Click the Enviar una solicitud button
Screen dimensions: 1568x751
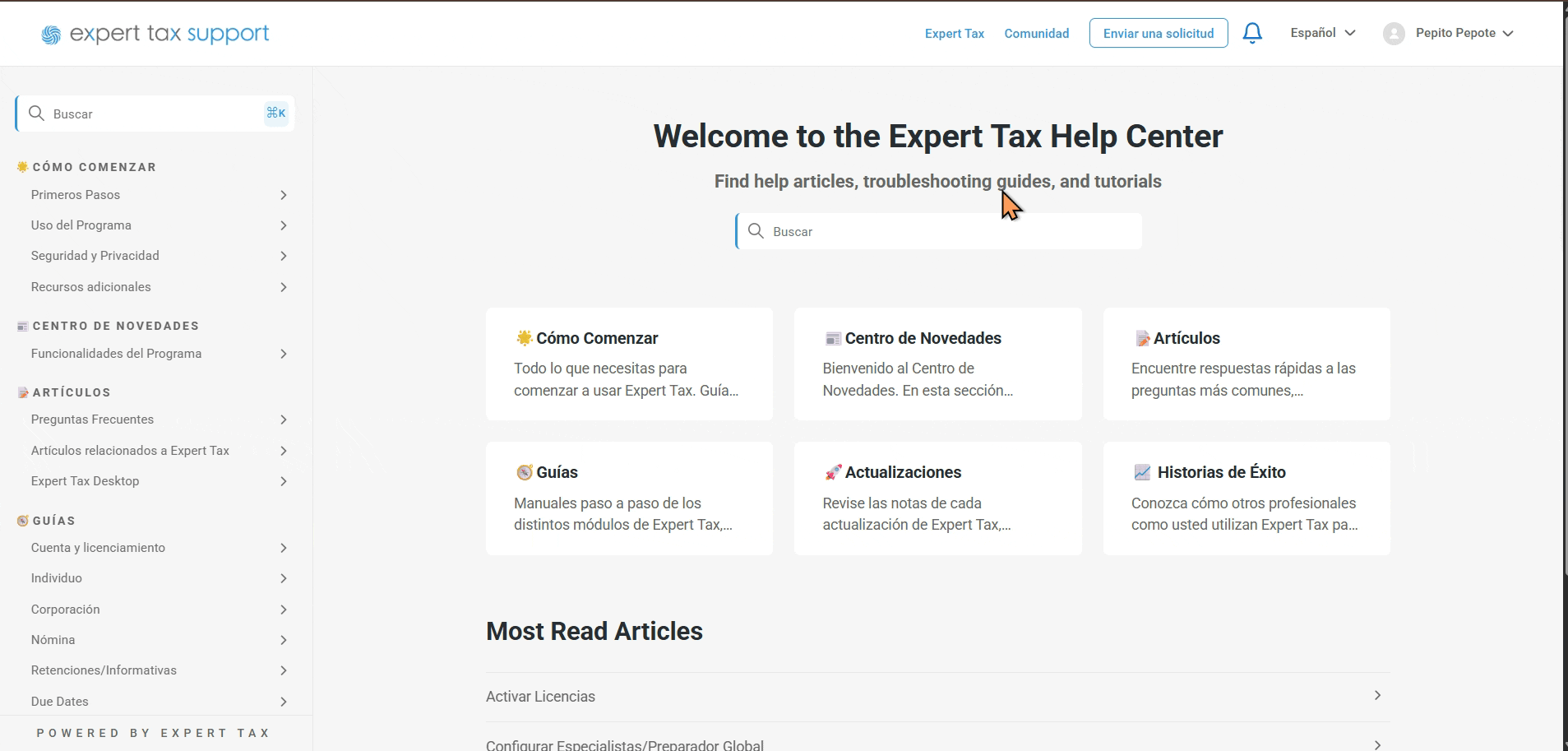coord(1159,33)
